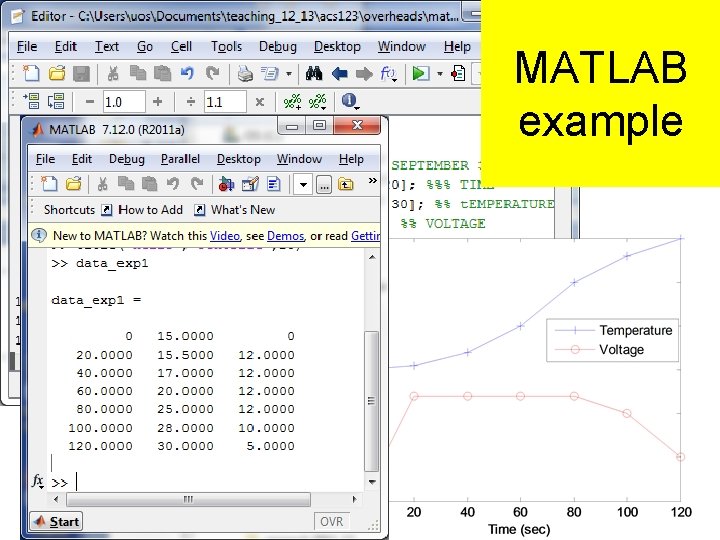Screen dimensions: 720x540
Task: Click Open file icon in Editor toolbar
Action: [57, 73]
